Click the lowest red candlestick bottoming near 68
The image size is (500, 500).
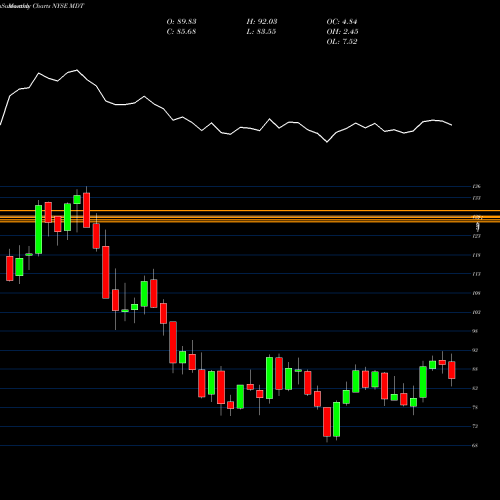point(327,422)
